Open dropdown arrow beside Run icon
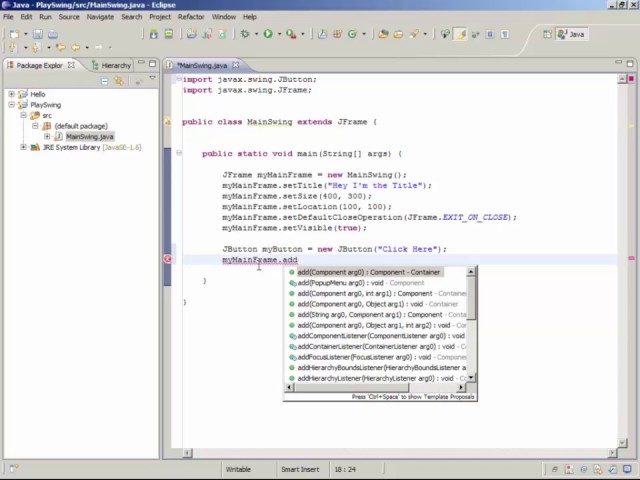Viewport: 640px width, 480px height. pos(280,34)
